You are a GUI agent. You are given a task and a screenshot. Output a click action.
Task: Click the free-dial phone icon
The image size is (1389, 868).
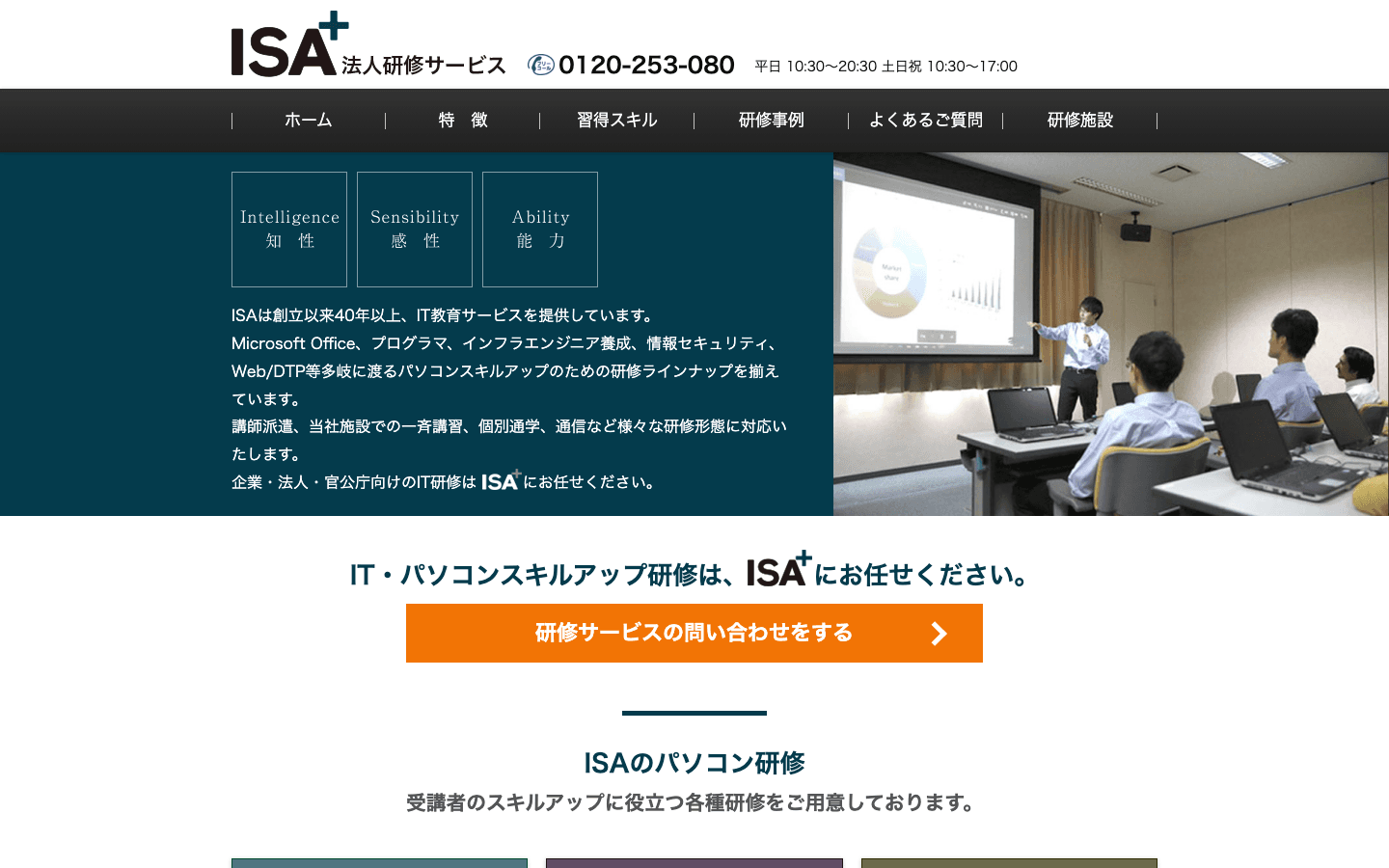[x=541, y=65]
